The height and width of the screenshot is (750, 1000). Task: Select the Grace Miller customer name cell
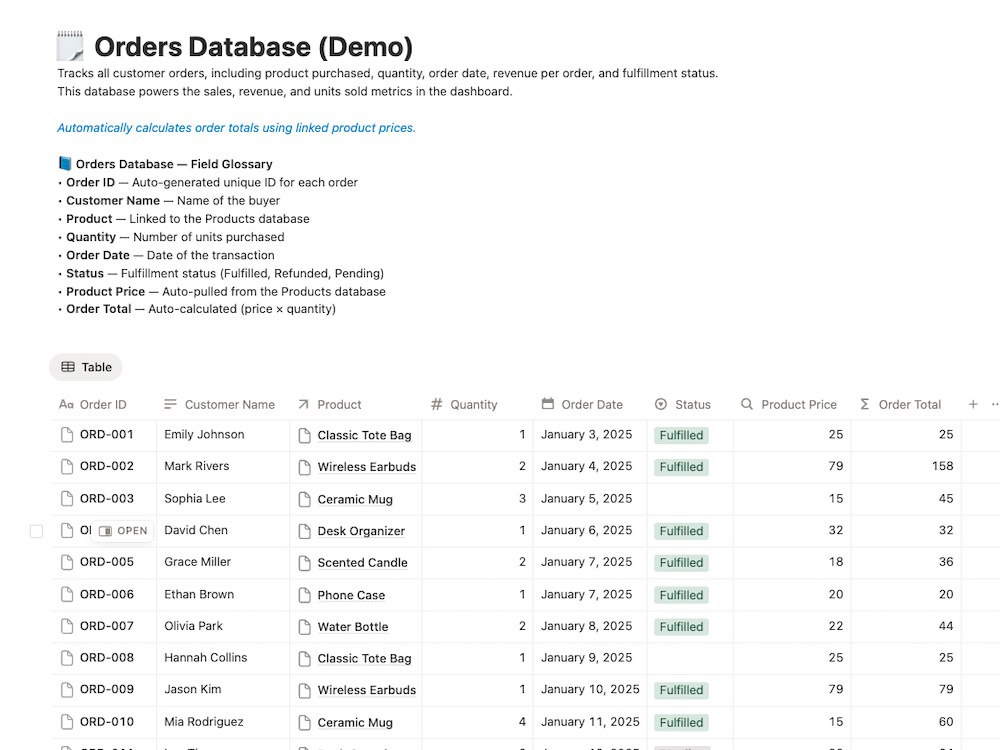pos(223,562)
